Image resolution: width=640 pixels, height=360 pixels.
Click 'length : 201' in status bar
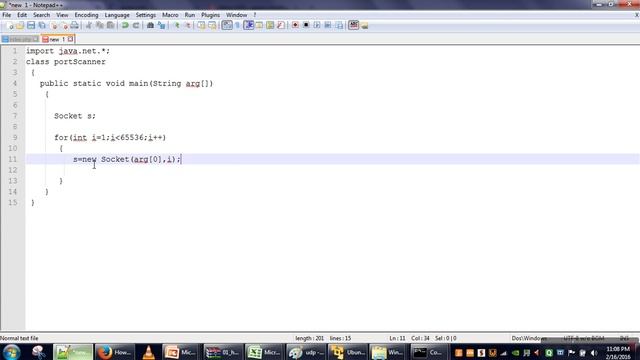click(309, 338)
